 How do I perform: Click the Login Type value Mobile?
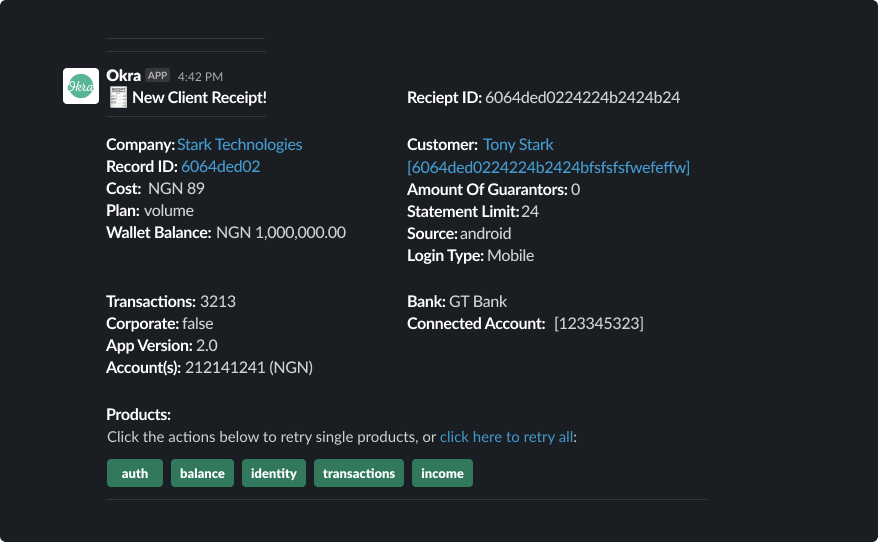coord(511,255)
